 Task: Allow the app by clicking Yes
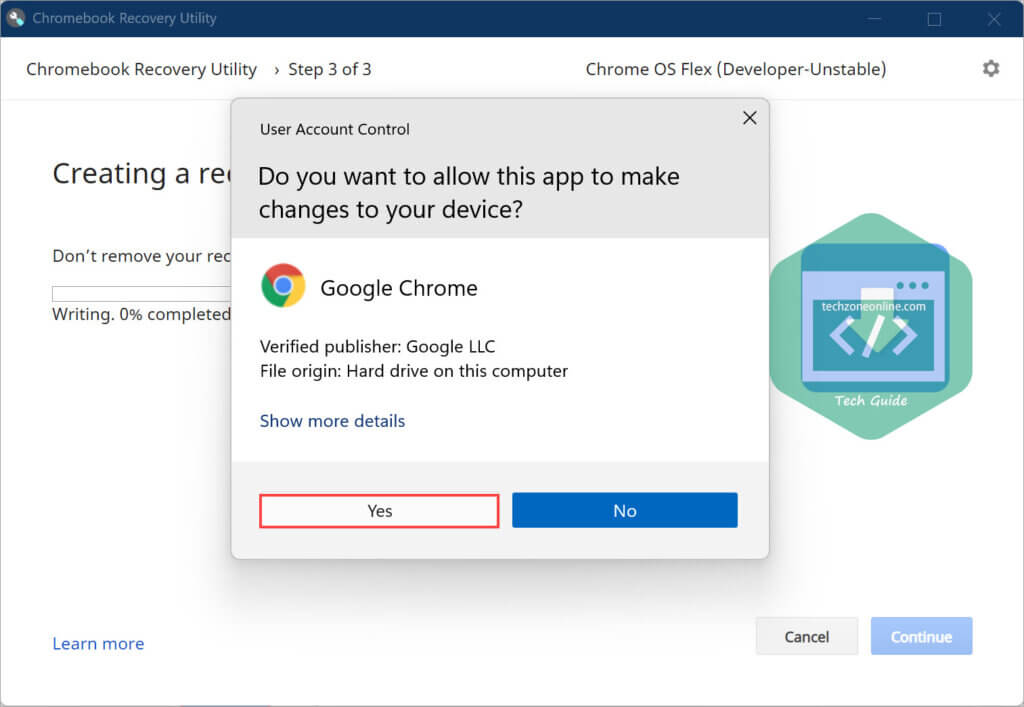click(x=379, y=510)
